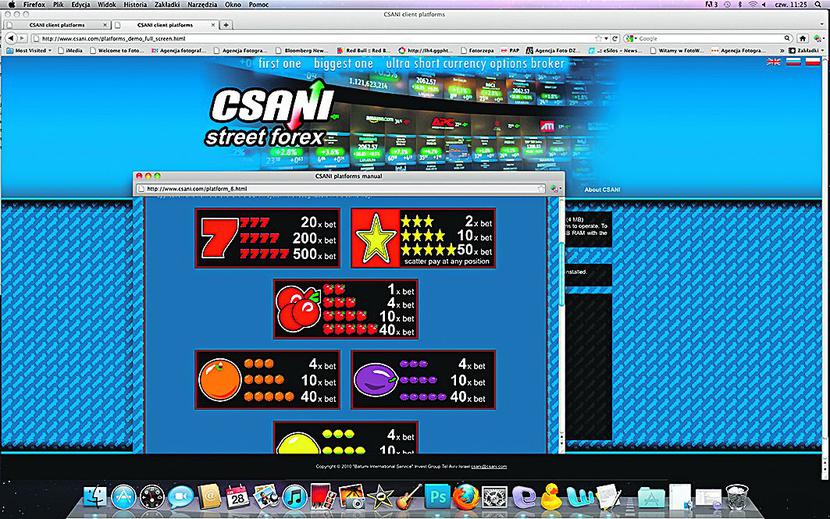Open the Zakładki bookmarks toolbar menu

(805, 50)
